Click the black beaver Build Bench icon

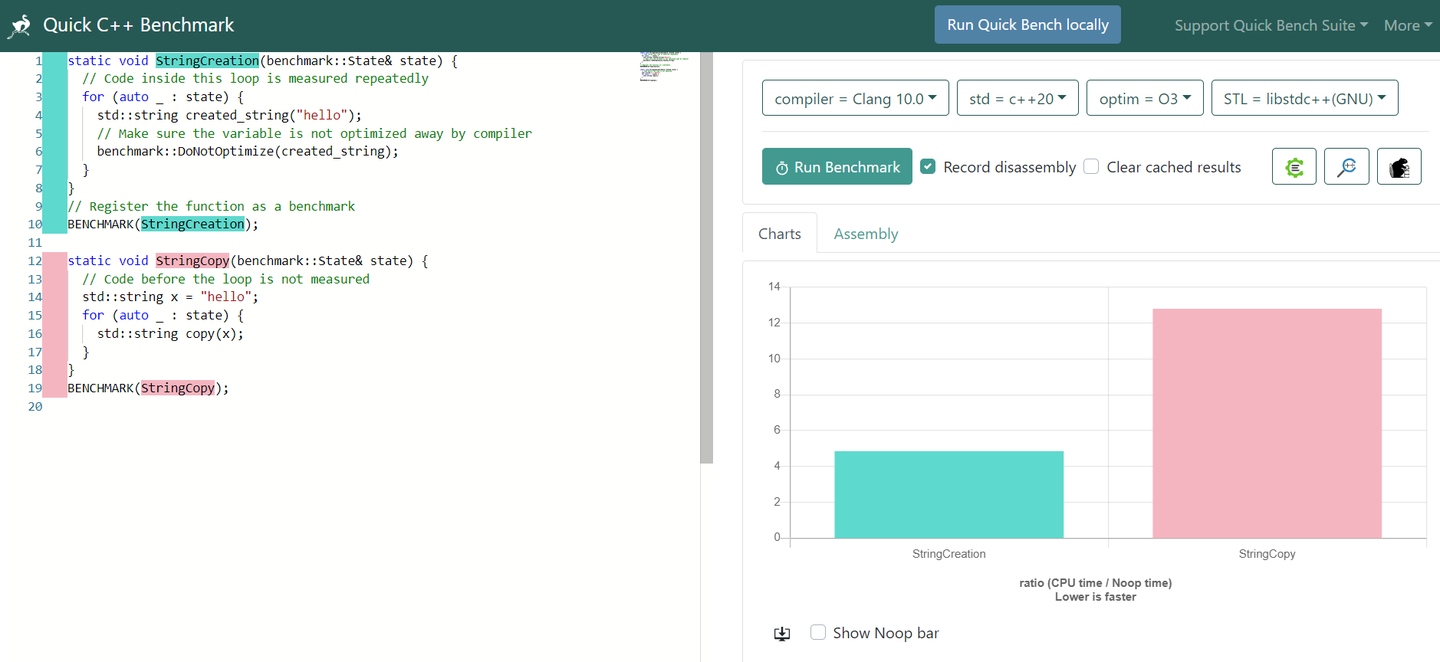(x=1399, y=167)
